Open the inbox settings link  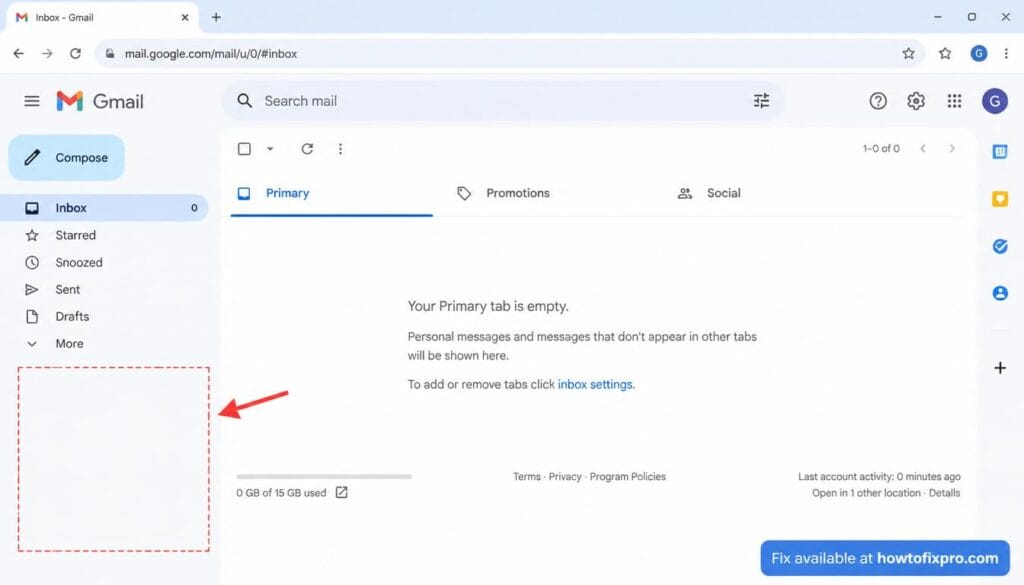(x=595, y=385)
